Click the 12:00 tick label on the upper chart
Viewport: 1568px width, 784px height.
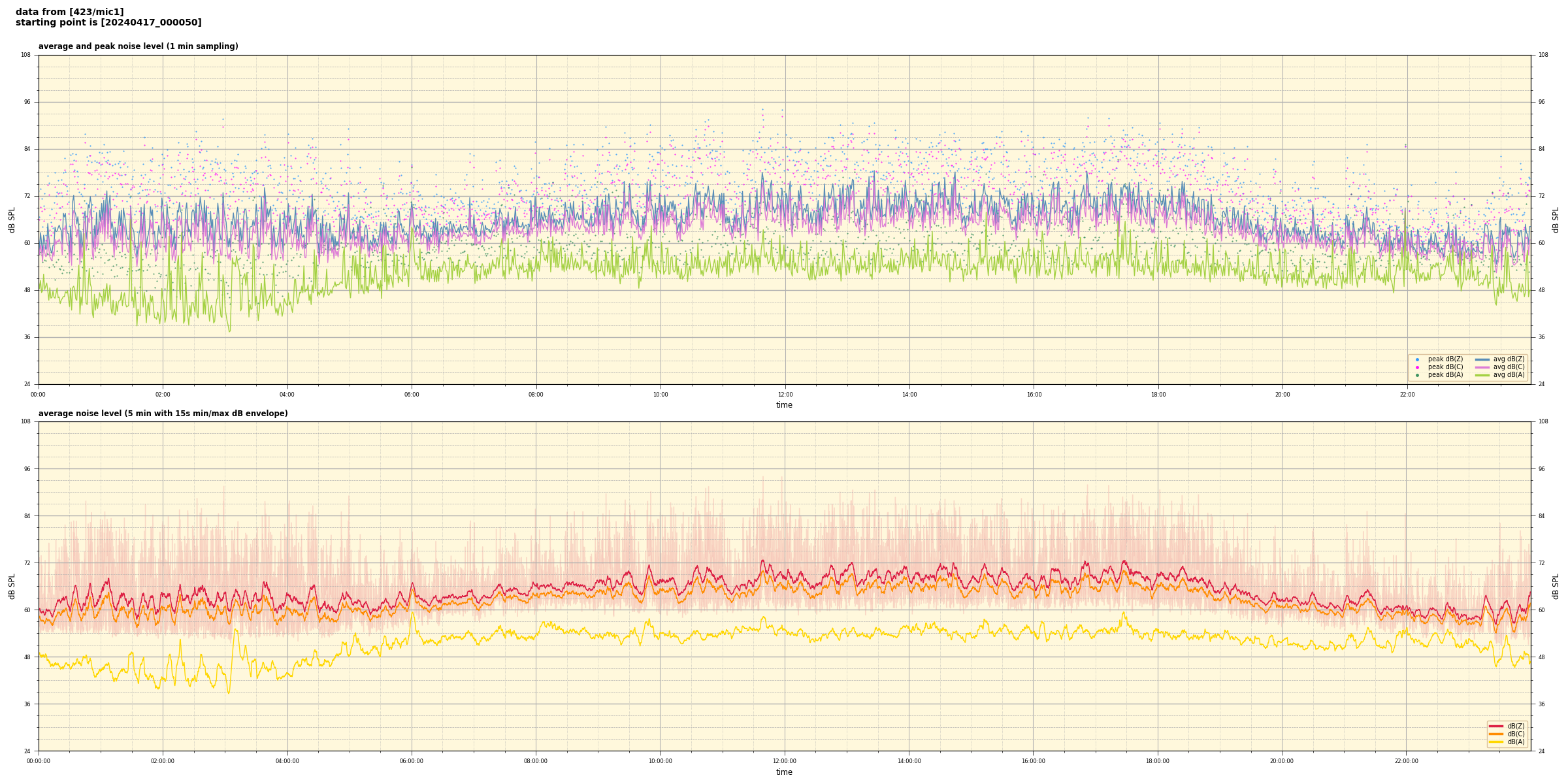click(x=785, y=395)
